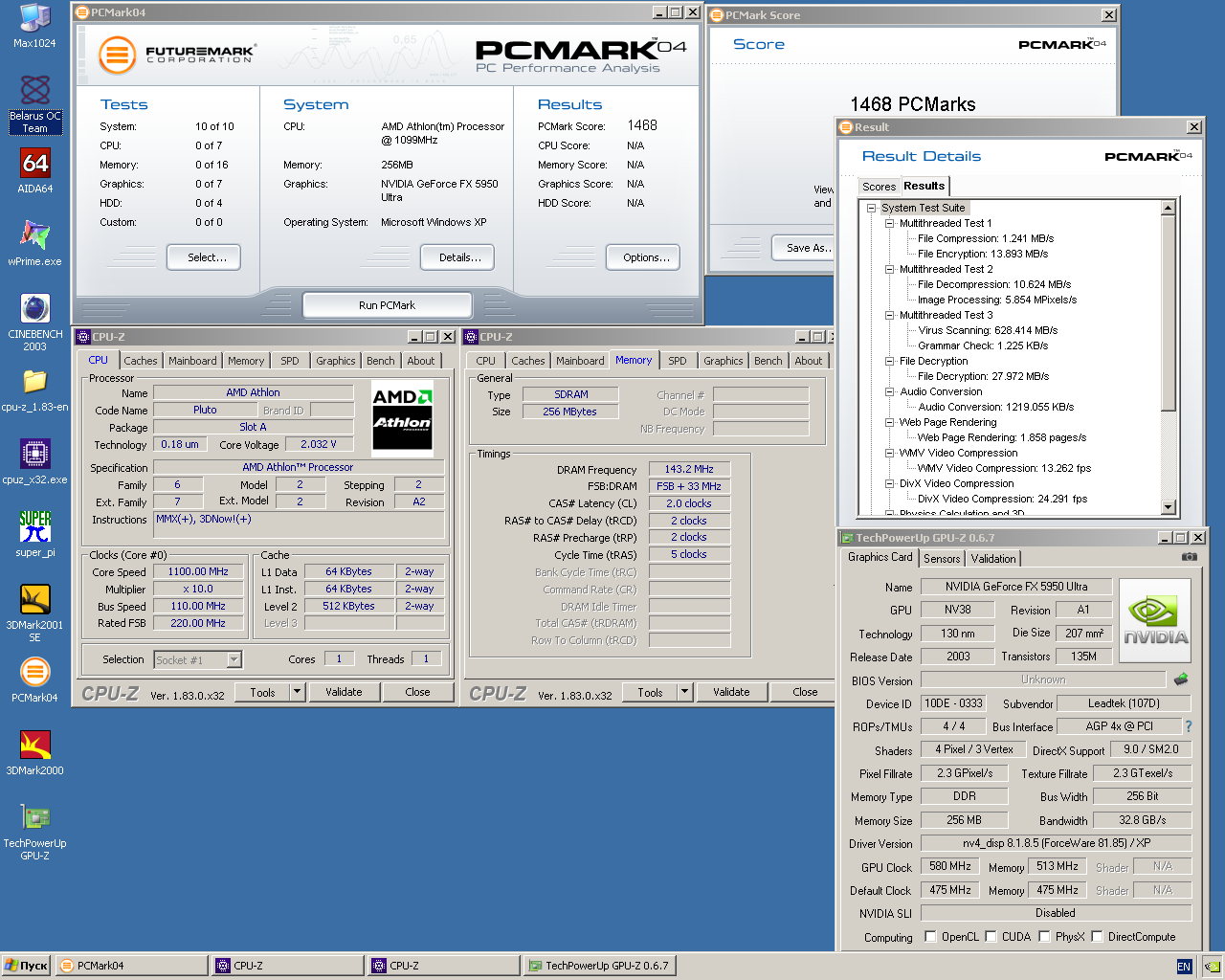
Task: Launch cpuz_x32.exe desktop icon
Action: click(34, 462)
